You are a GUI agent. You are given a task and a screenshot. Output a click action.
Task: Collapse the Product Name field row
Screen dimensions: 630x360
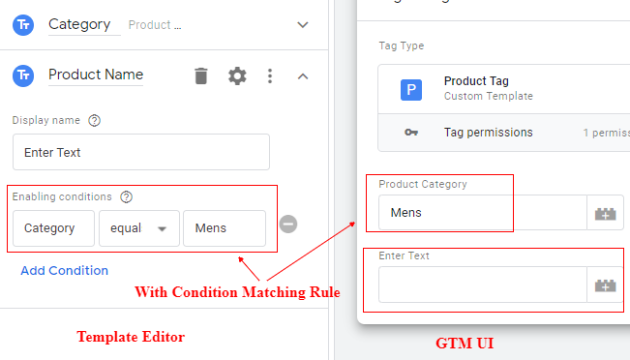(303, 76)
